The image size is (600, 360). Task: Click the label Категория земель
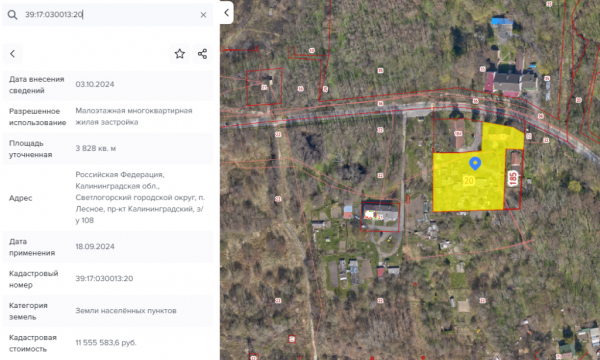pos(28,311)
